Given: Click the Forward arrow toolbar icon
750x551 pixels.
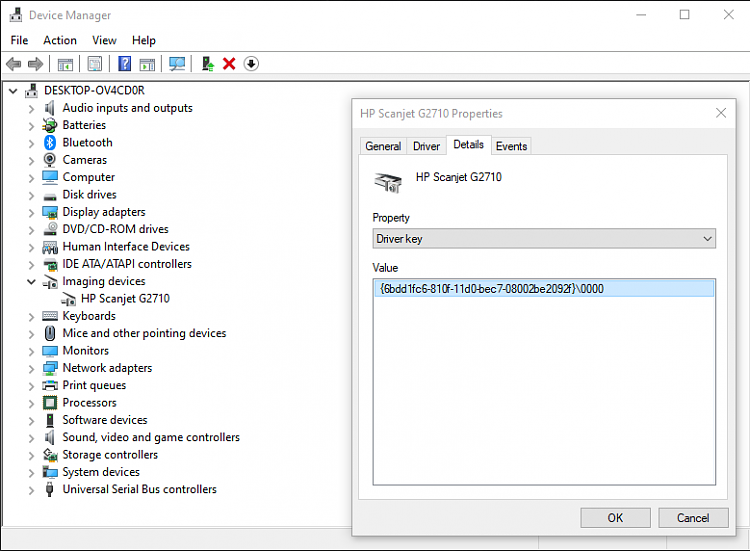Looking at the screenshot, I should (35, 64).
